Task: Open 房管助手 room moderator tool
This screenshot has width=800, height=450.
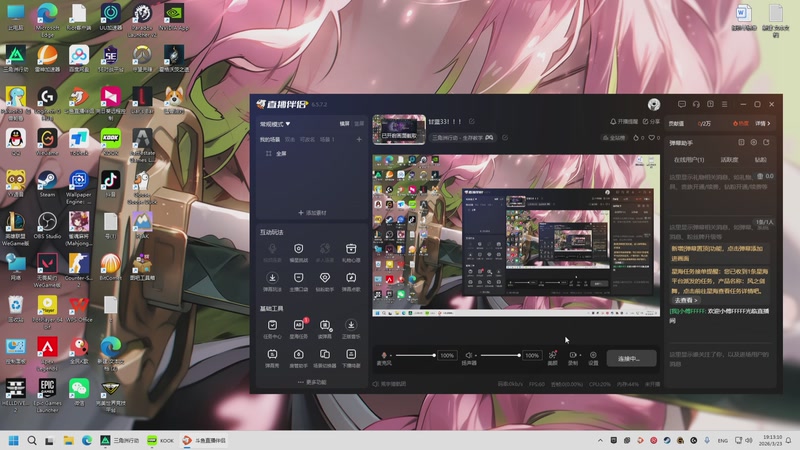Action: click(x=298, y=358)
